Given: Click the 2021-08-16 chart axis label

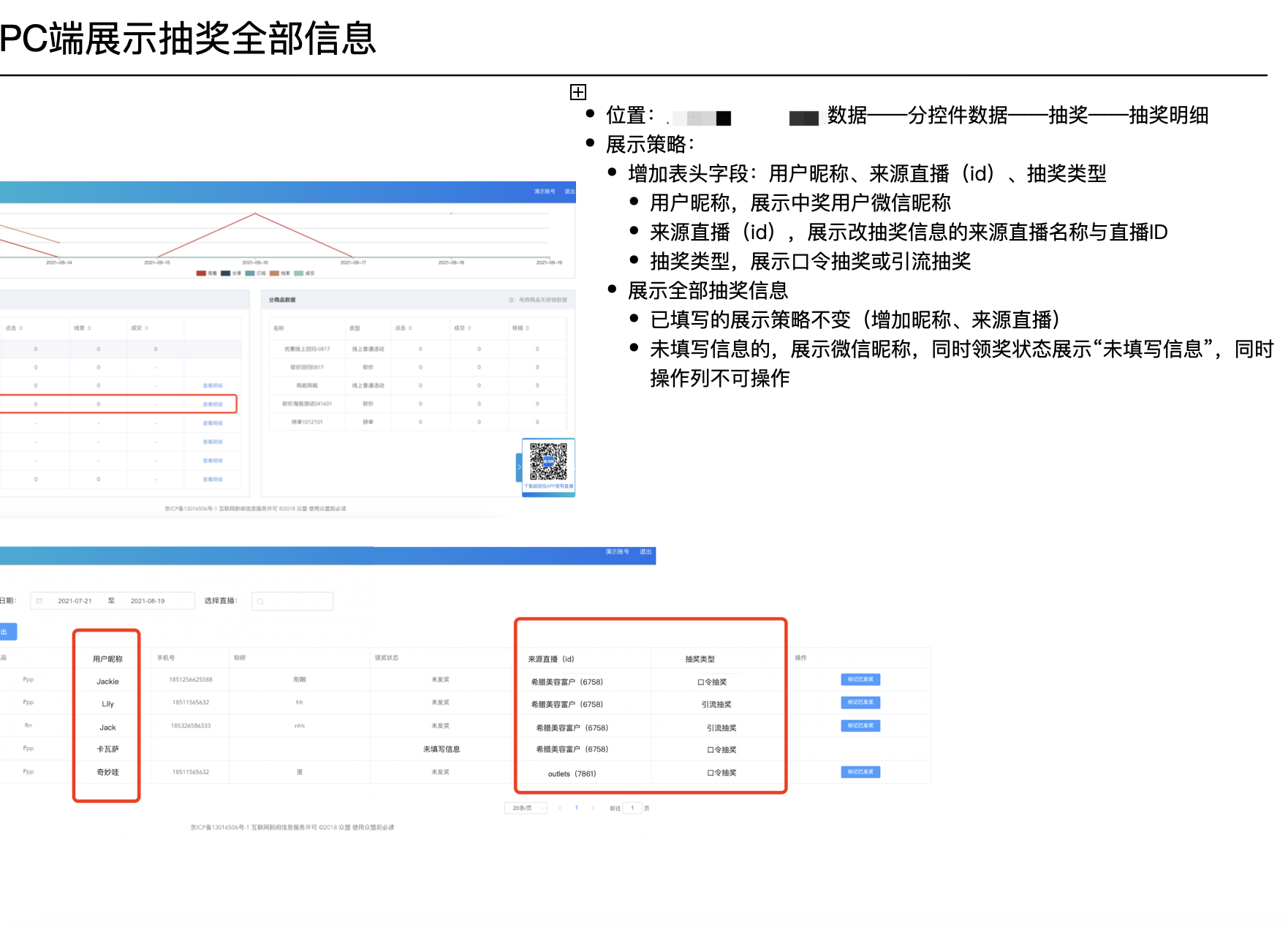Looking at the screenshot, I should click(x=255, y=262).
